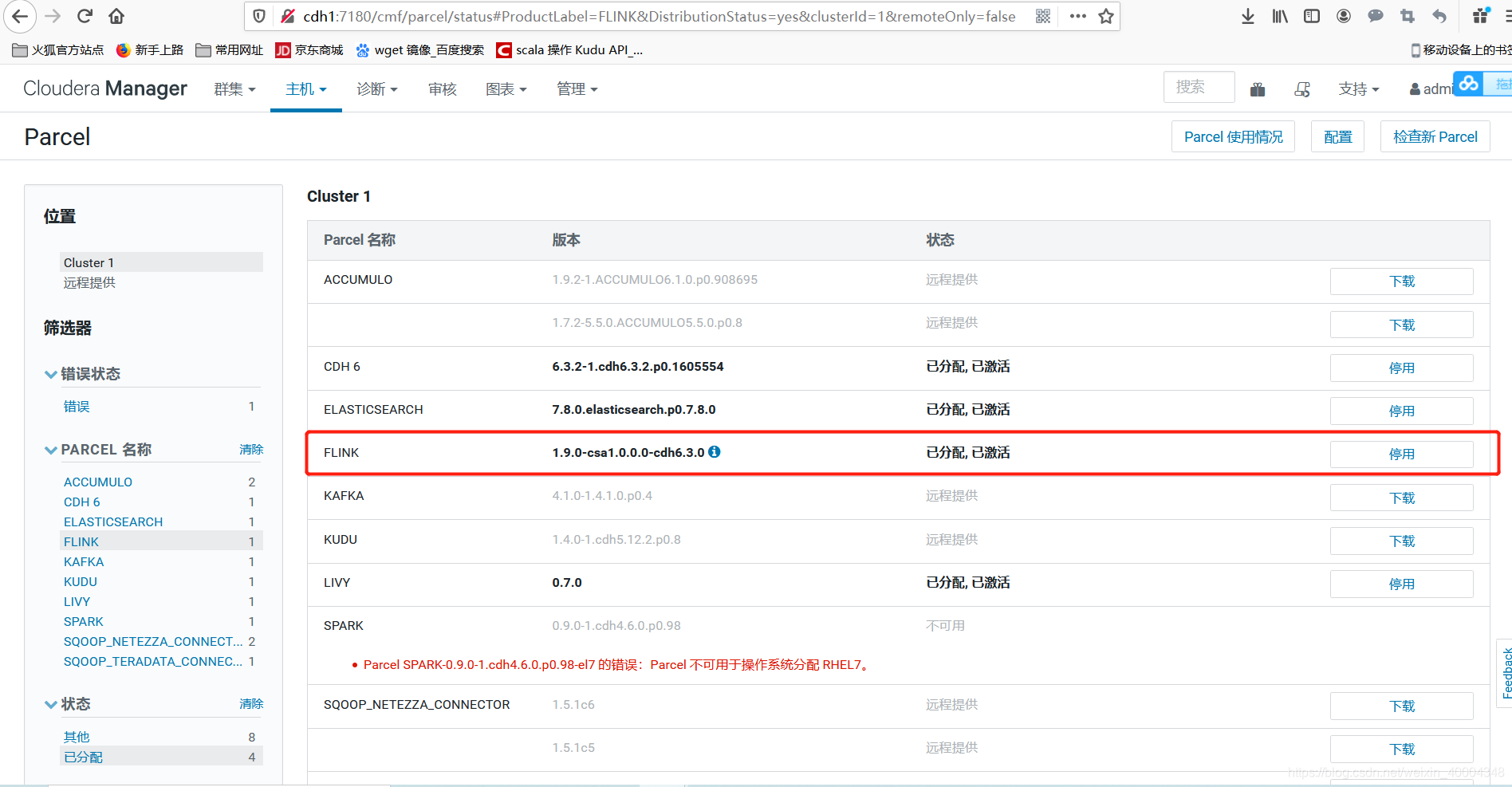Select the 远程提供 location
1512x787 pixels.
pos(89,283)
